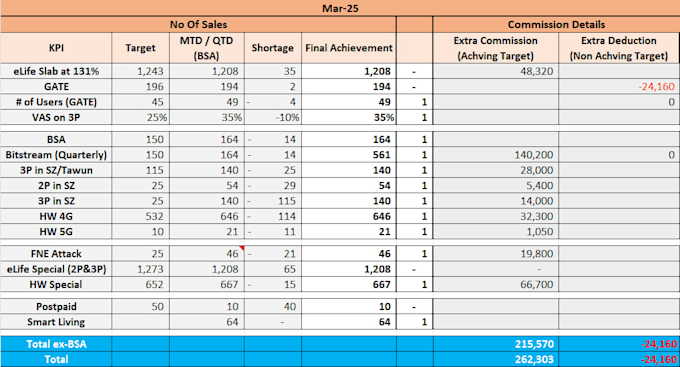Click the 2P in SZ label
The image size is (680, 367).
(x=56, y=186)
